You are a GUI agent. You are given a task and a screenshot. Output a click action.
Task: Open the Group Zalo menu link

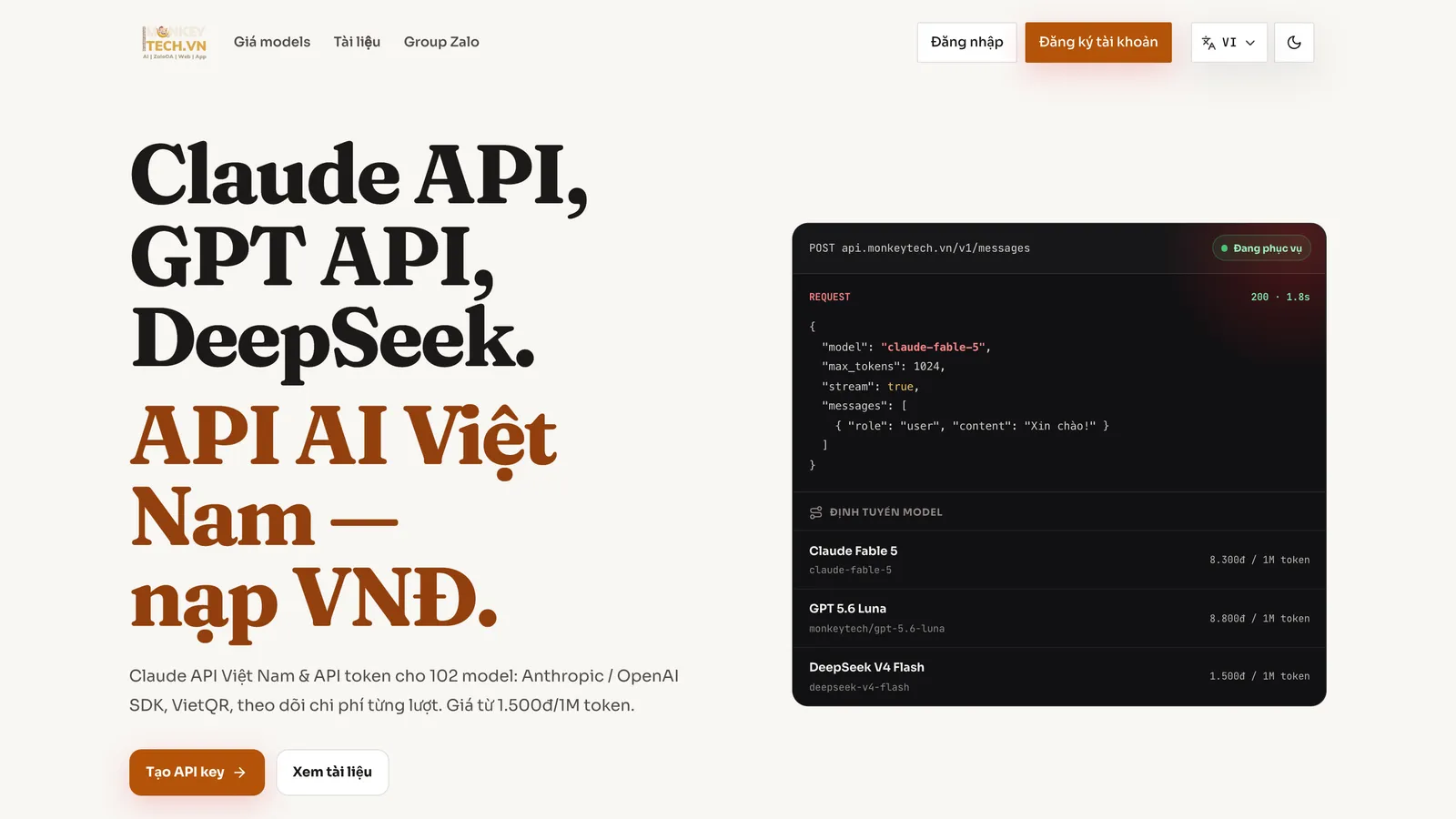click(x=441, y=42)
